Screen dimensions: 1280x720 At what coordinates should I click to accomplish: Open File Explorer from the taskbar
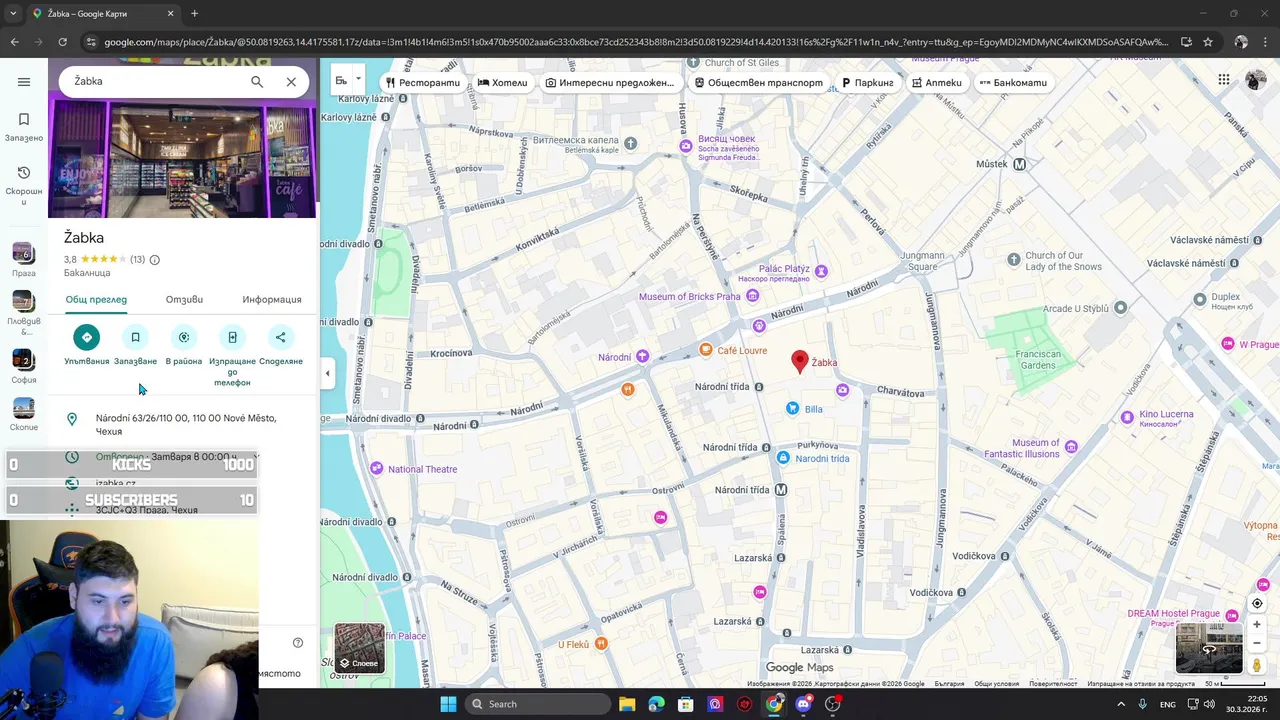[x=627, y=704]
